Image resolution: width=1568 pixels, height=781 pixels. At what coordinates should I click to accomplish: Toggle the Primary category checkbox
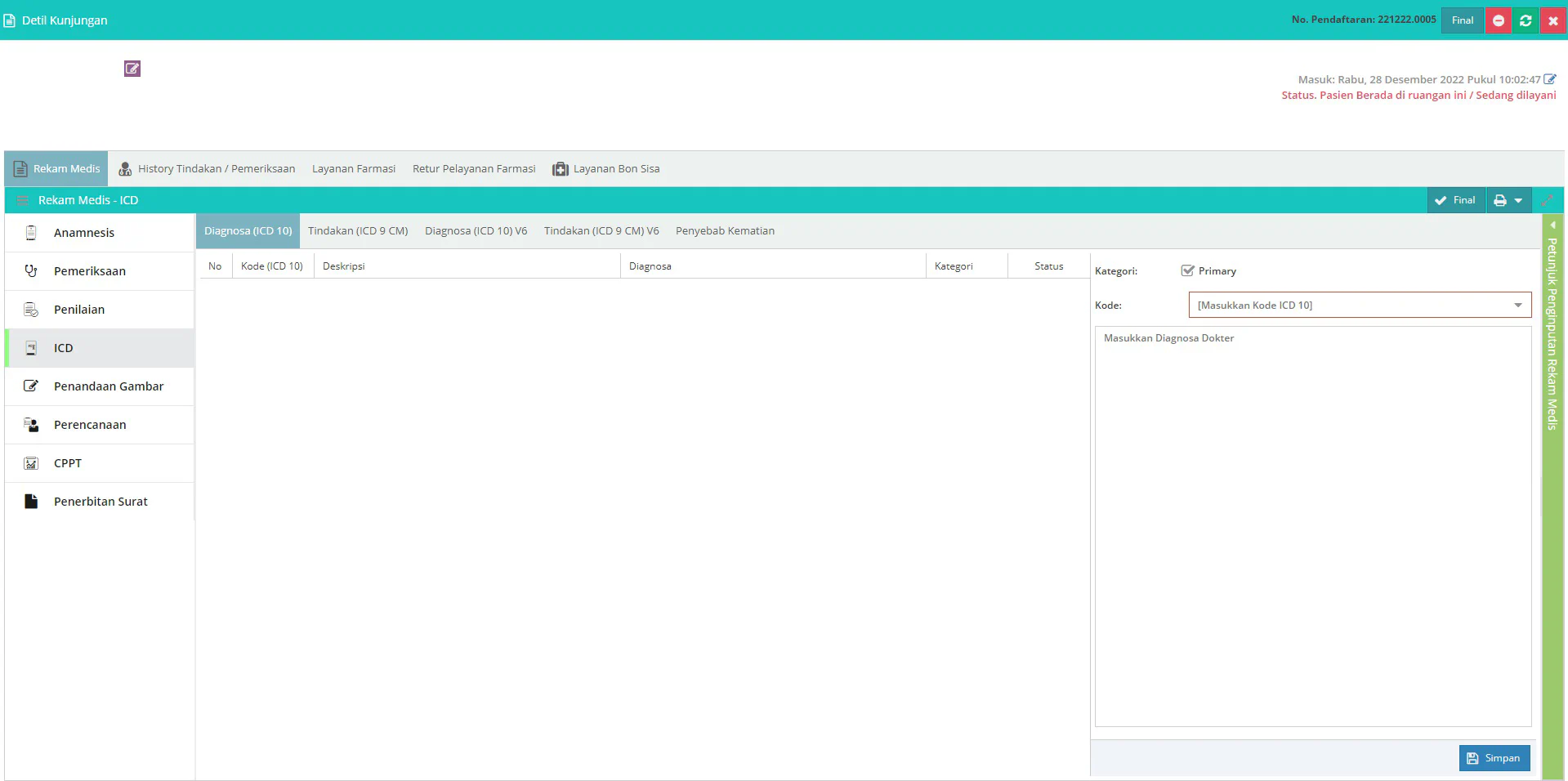pos(1187,271)
